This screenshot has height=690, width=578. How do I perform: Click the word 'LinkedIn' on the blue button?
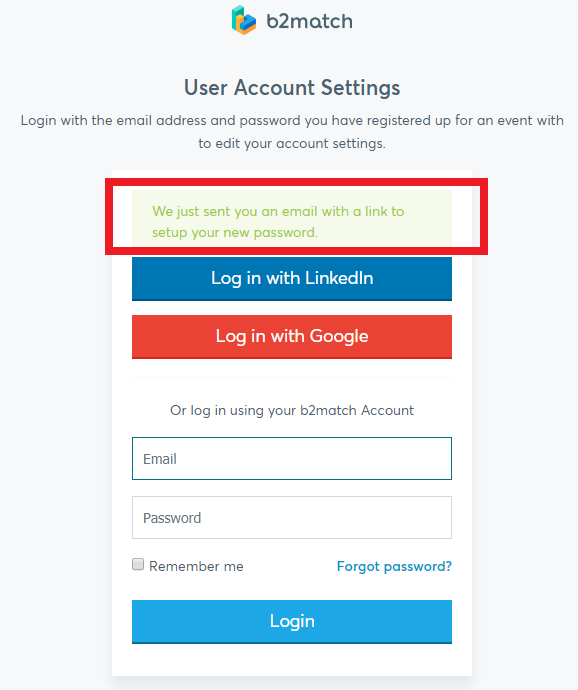(339, 278)
